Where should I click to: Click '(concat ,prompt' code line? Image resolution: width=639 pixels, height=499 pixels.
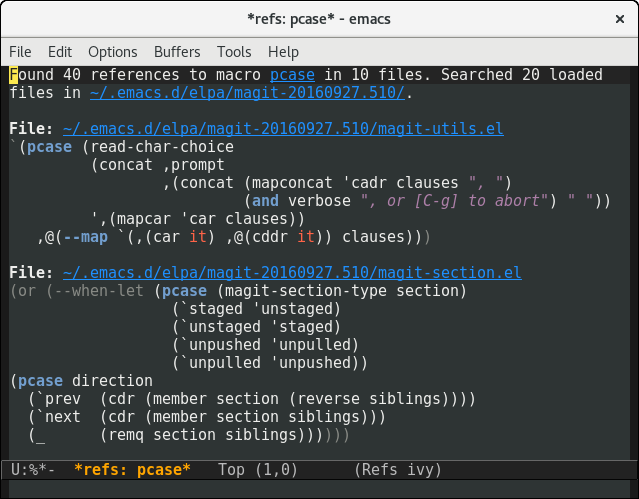tap(157, 165)
